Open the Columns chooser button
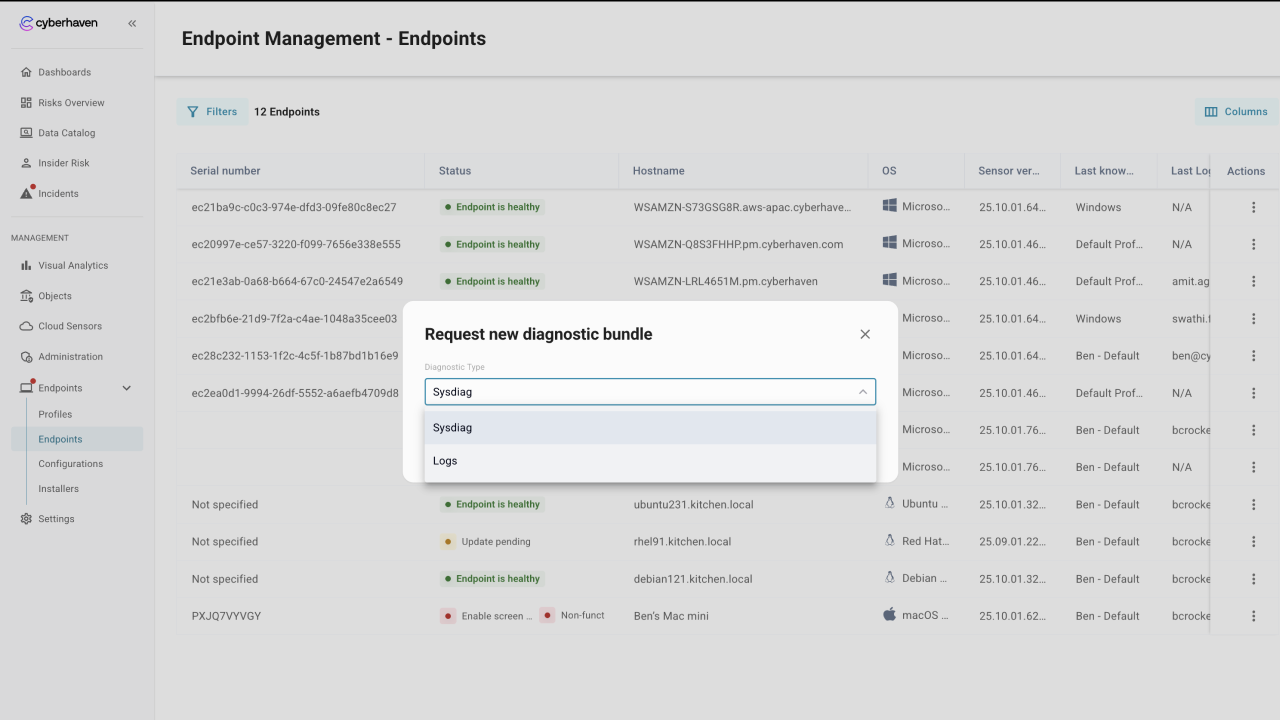Image resolution: width=1280 pixels, height=720 pixels. click(x=1236, y=112)
